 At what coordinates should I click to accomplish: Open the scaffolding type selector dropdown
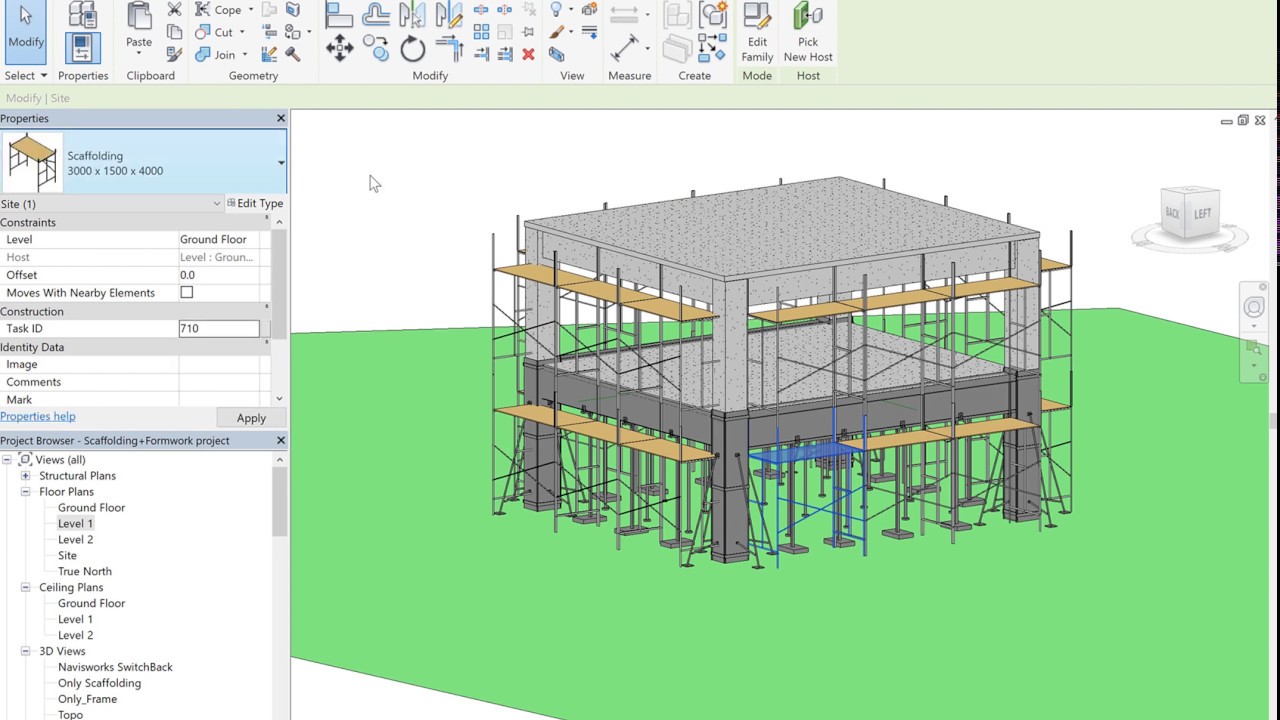point(281,163)
